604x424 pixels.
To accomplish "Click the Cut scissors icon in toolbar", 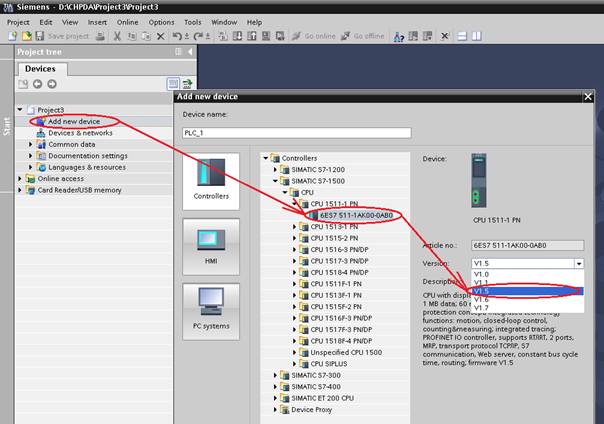I will (117, 36).
